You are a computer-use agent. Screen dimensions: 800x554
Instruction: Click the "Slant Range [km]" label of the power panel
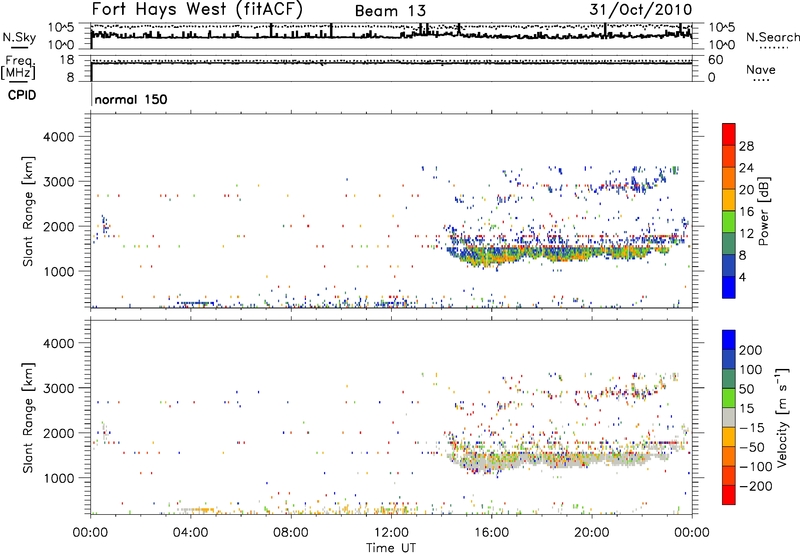coord(28,211)
